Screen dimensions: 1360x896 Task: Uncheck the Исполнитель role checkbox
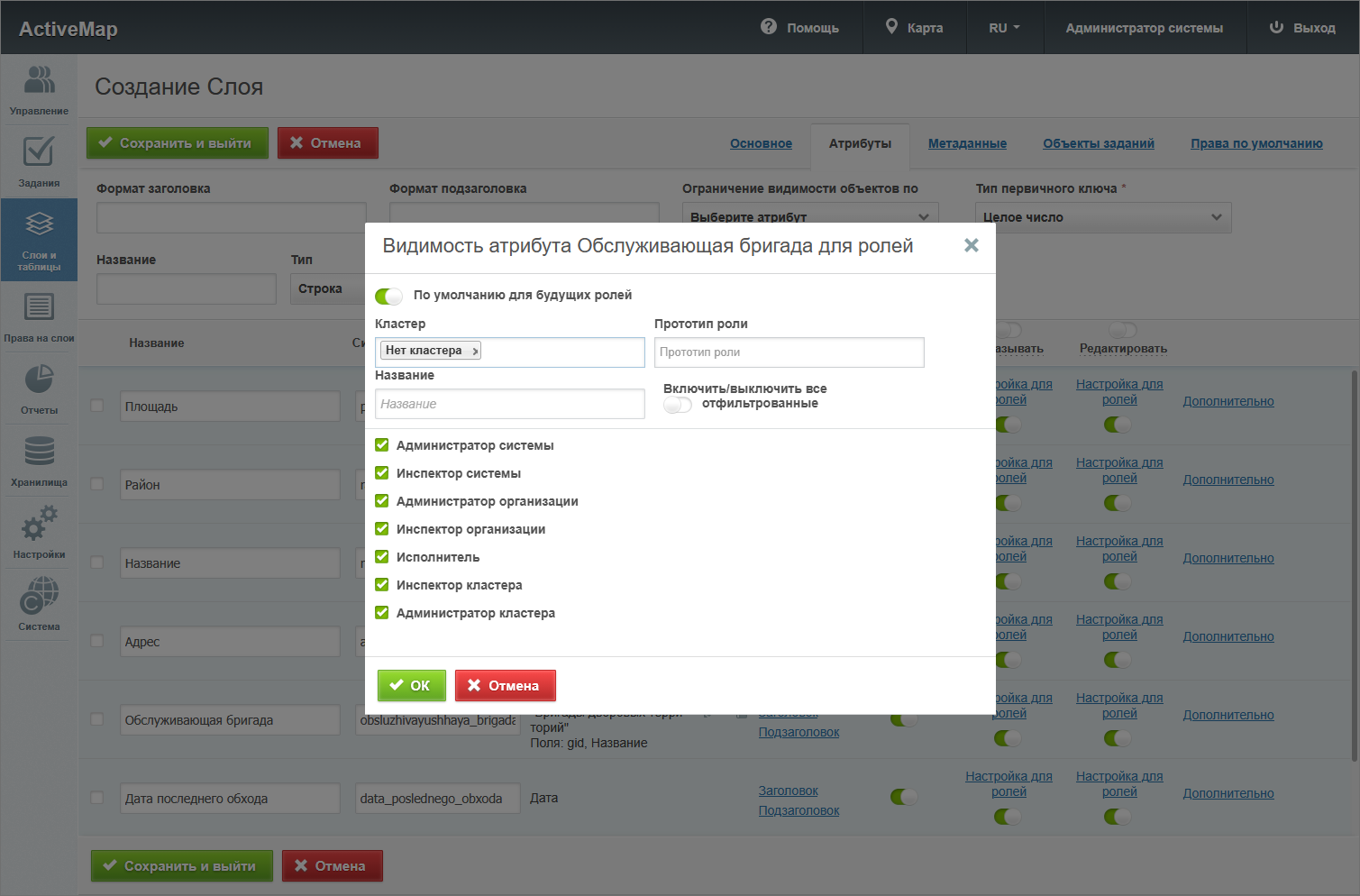pos(382,557)
